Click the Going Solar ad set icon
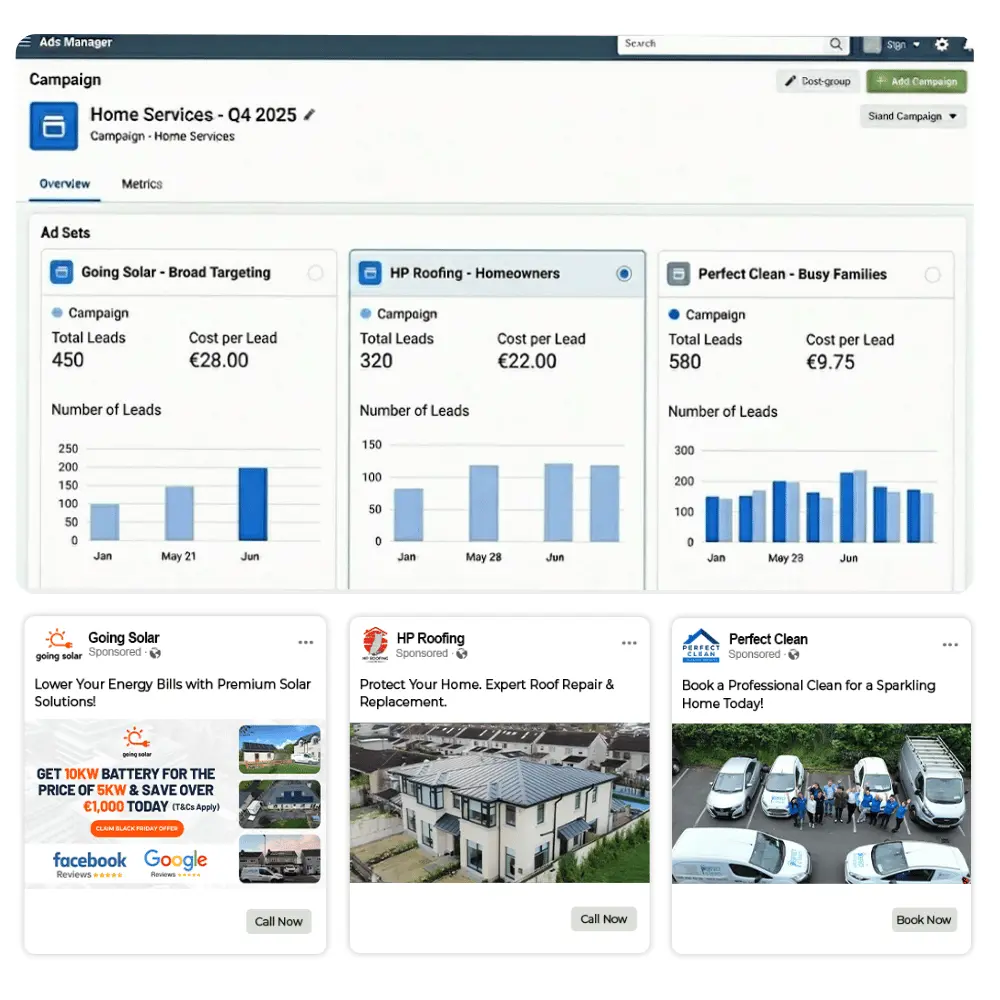This screenshot has width=1000, height=1000. (x=61, y=272)
